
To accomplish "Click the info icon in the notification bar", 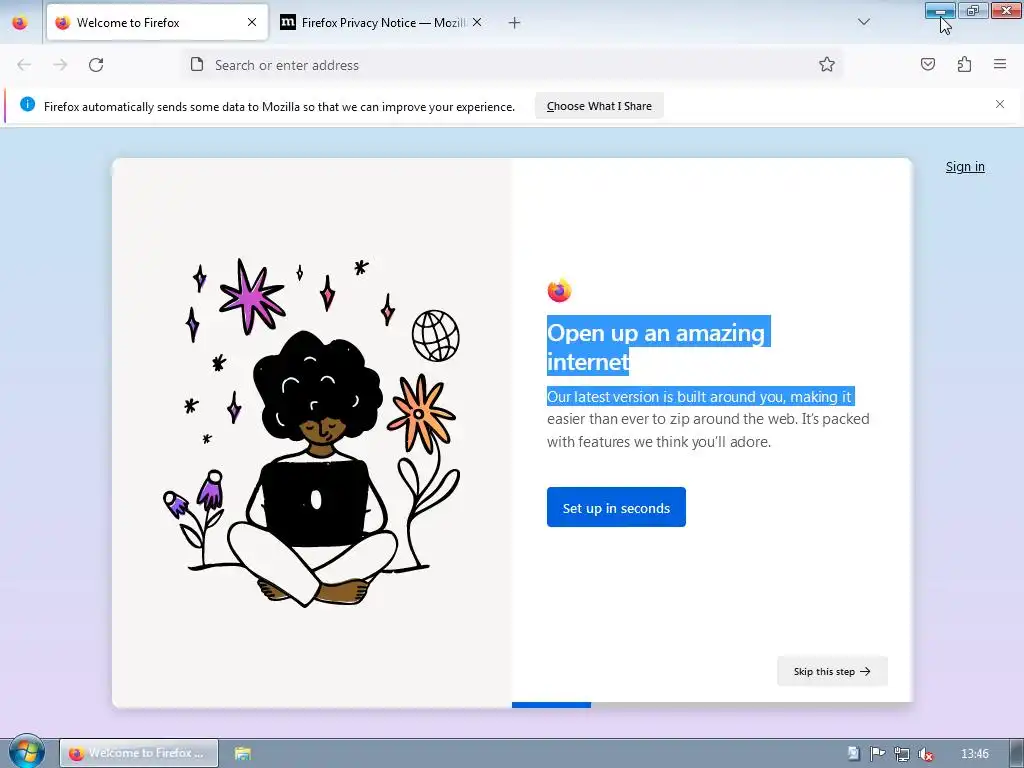I will (x=27, y=104).
